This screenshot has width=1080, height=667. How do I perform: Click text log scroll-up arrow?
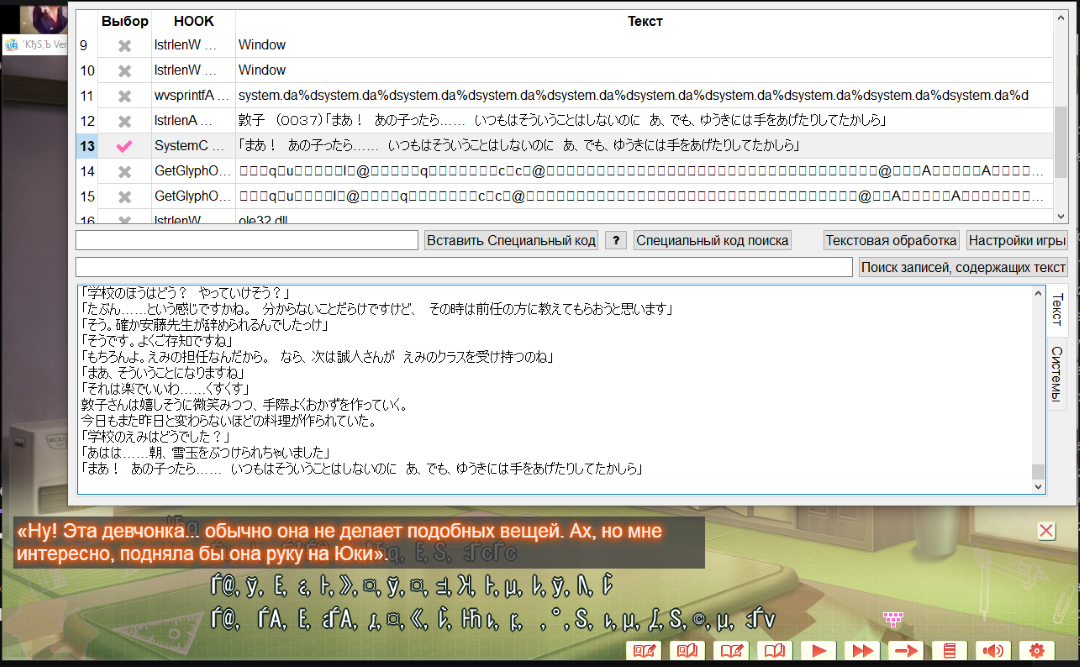point(1038,294)
